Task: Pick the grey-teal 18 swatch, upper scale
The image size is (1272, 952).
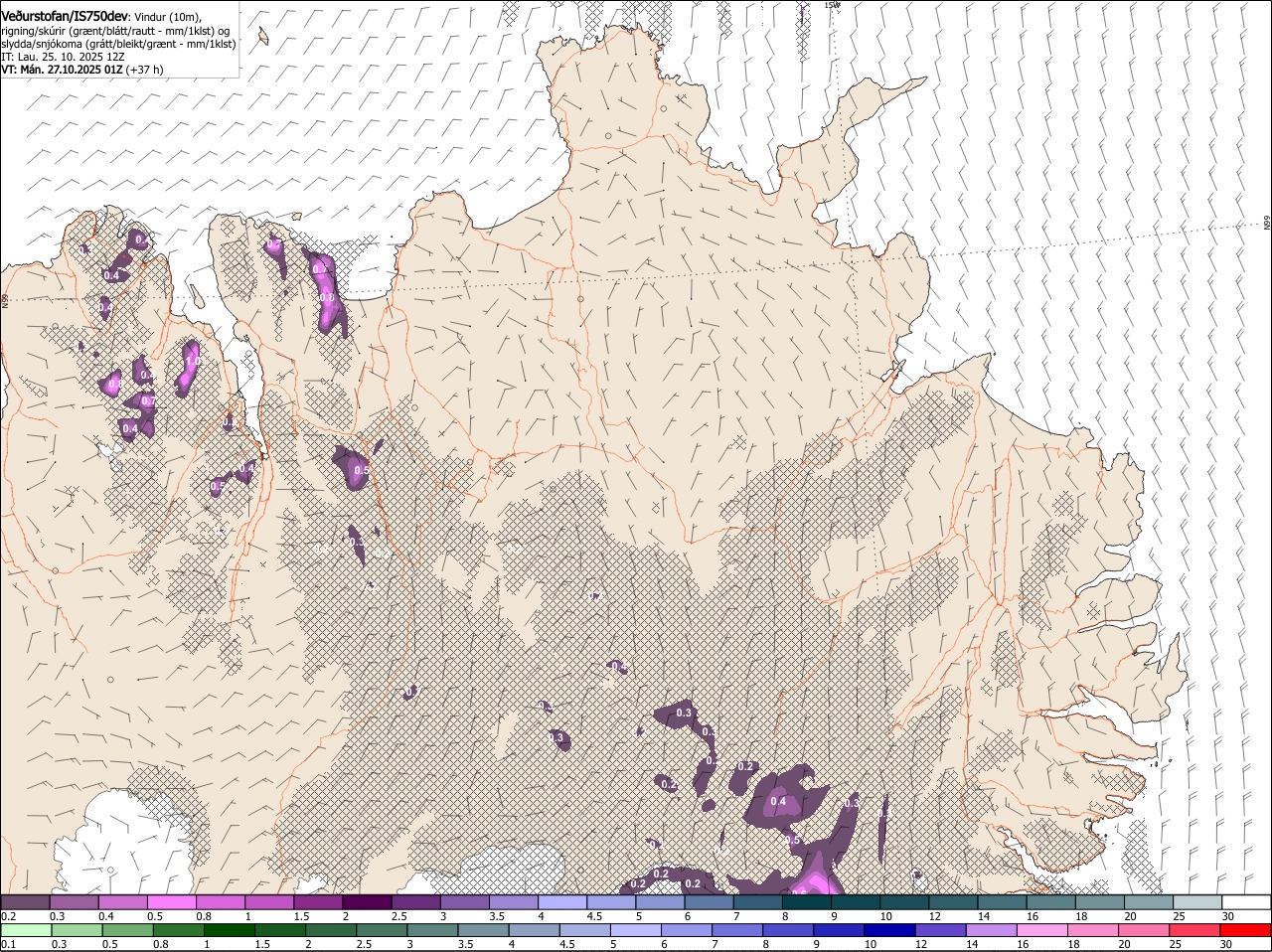Action: [1100, 901]
